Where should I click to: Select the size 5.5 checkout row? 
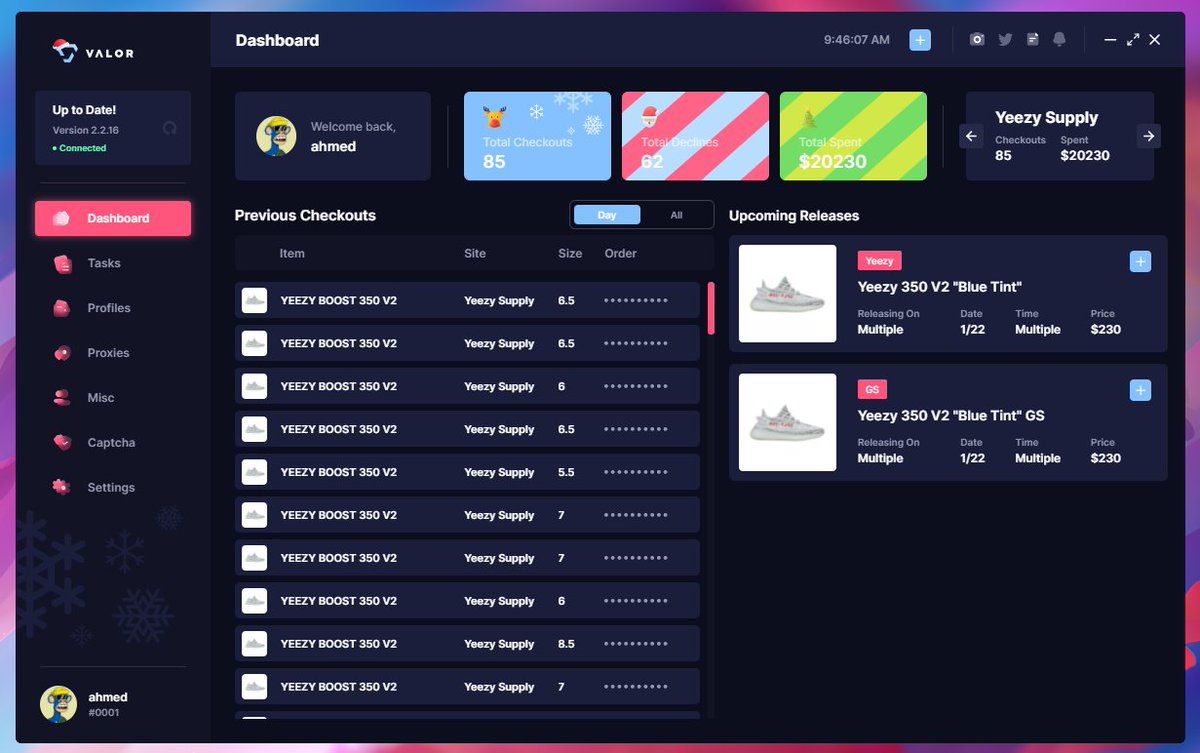[x=467, y=472]
